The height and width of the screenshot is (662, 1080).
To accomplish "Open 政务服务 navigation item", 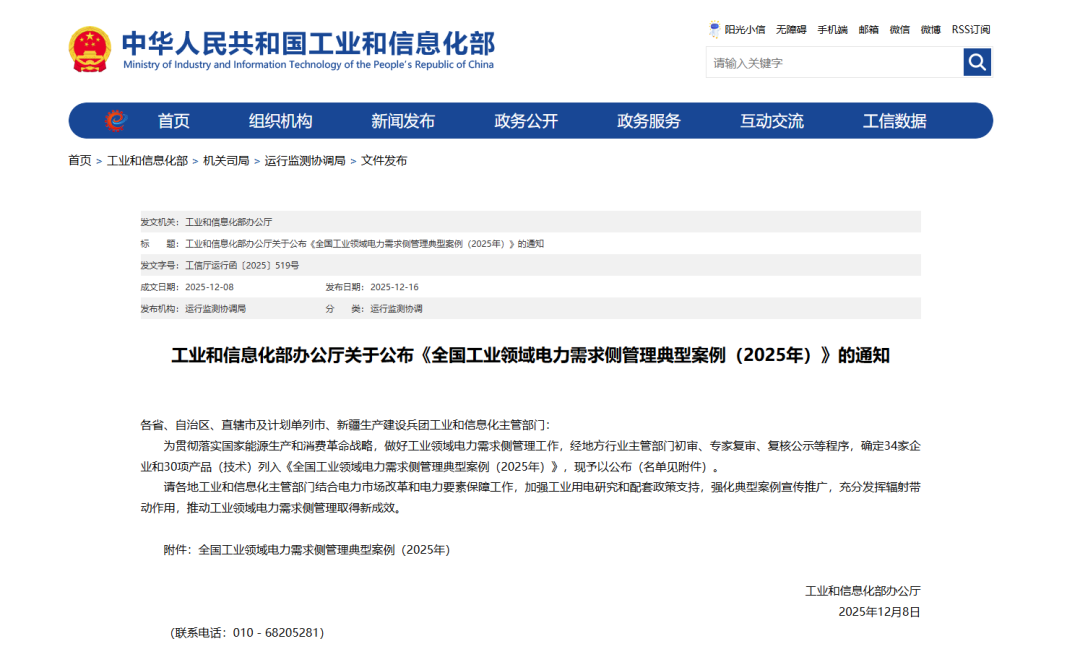I will tap(649, 121).
